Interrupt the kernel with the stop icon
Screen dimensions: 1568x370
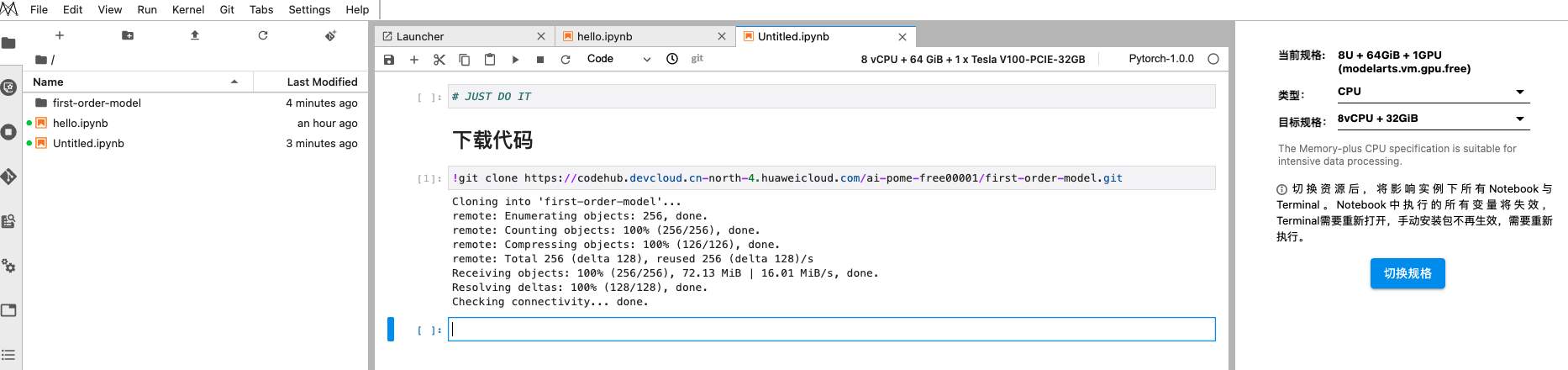540,60
